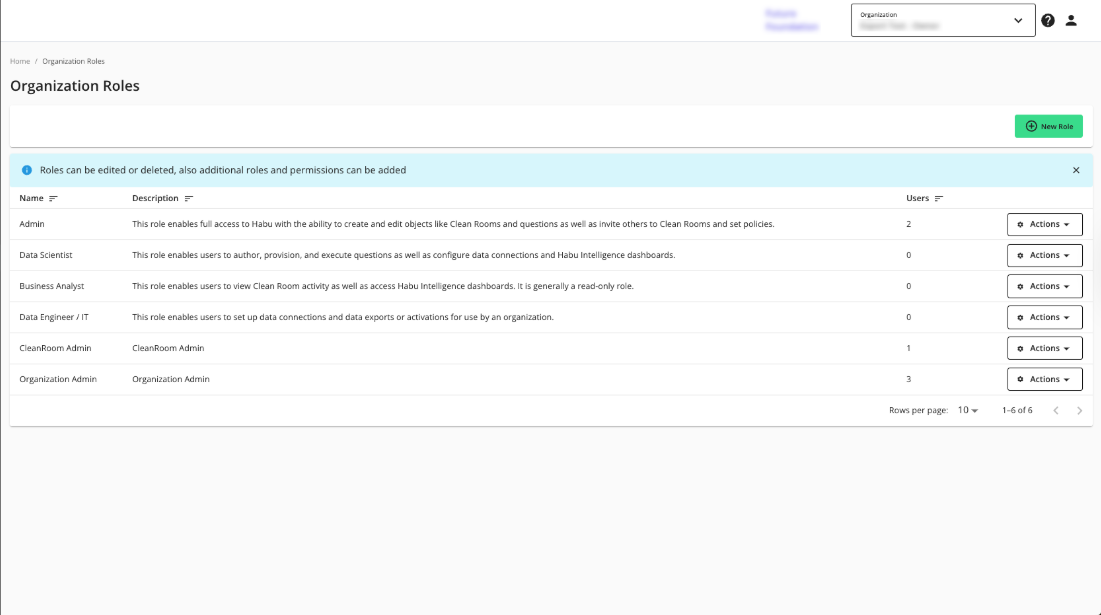Select the Organization Admin role name
This screenshot has height=615, width=1101.
pos(58,380)
